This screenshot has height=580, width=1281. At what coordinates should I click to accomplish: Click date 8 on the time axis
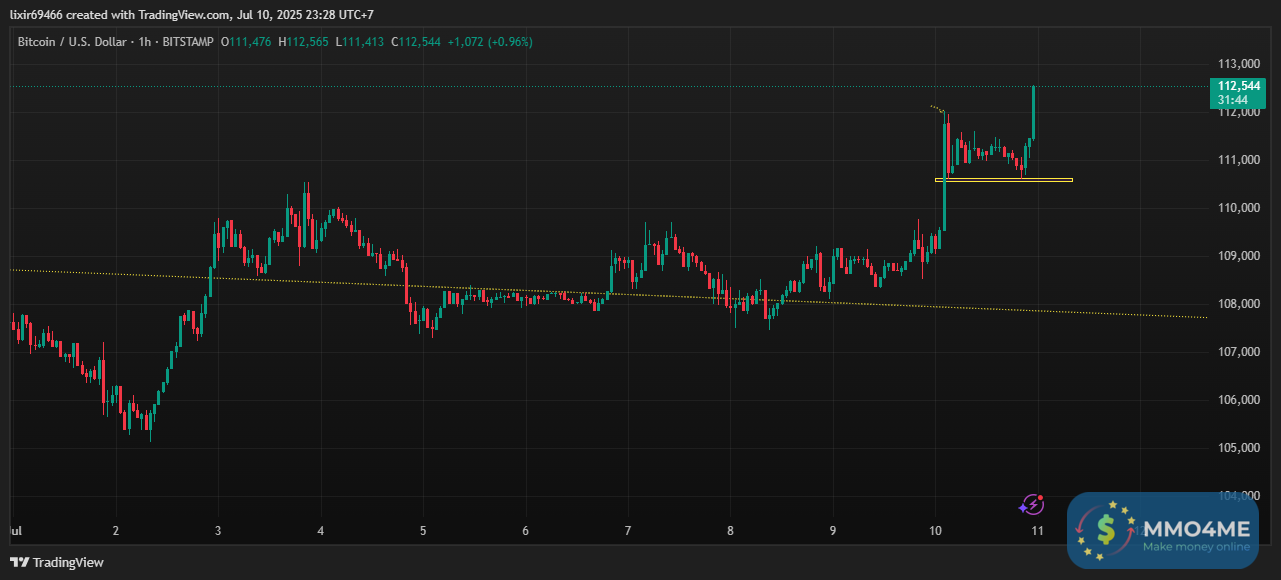pyautogui.click(x=731, y=530)
